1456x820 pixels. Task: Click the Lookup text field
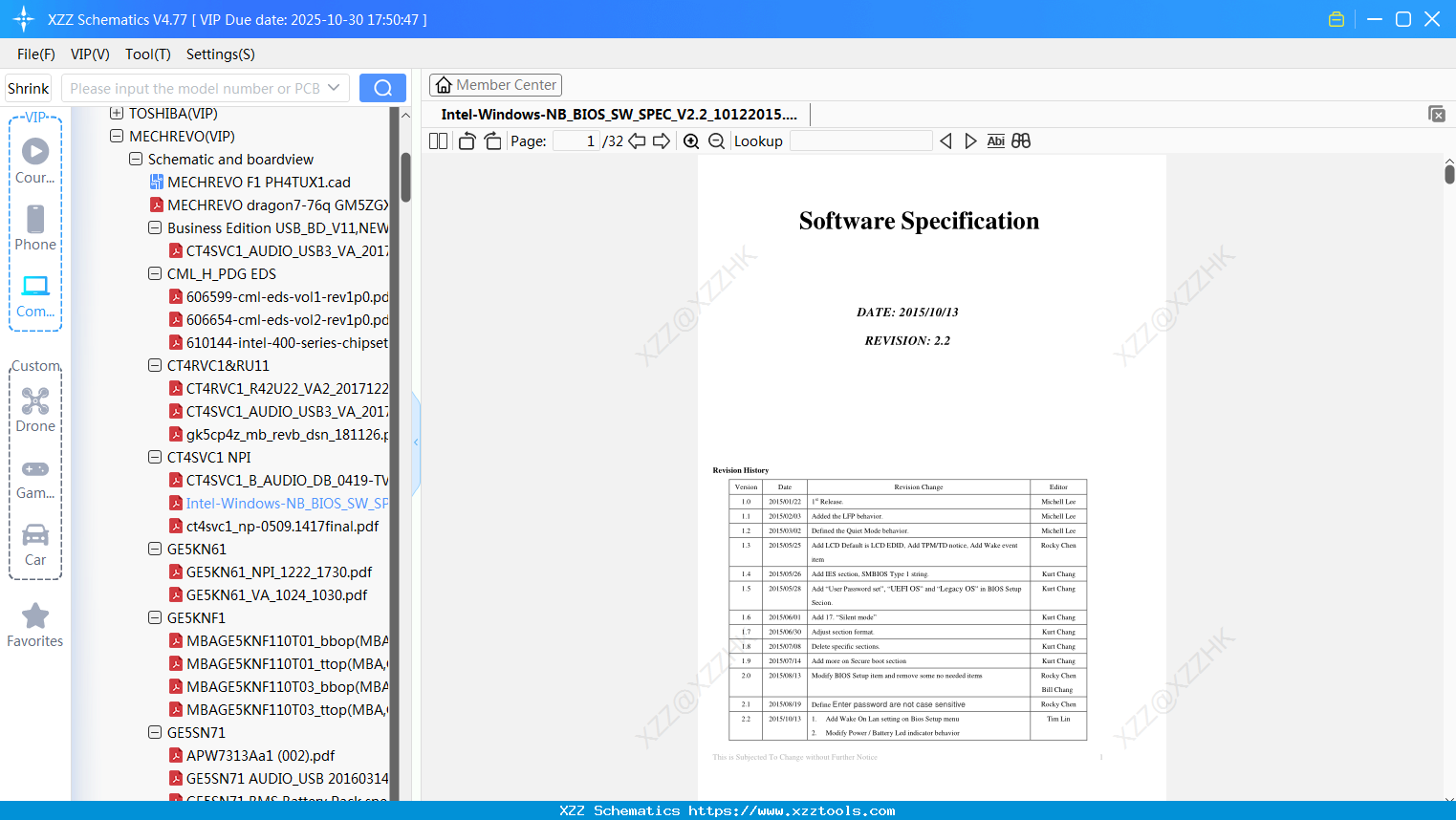861,141
